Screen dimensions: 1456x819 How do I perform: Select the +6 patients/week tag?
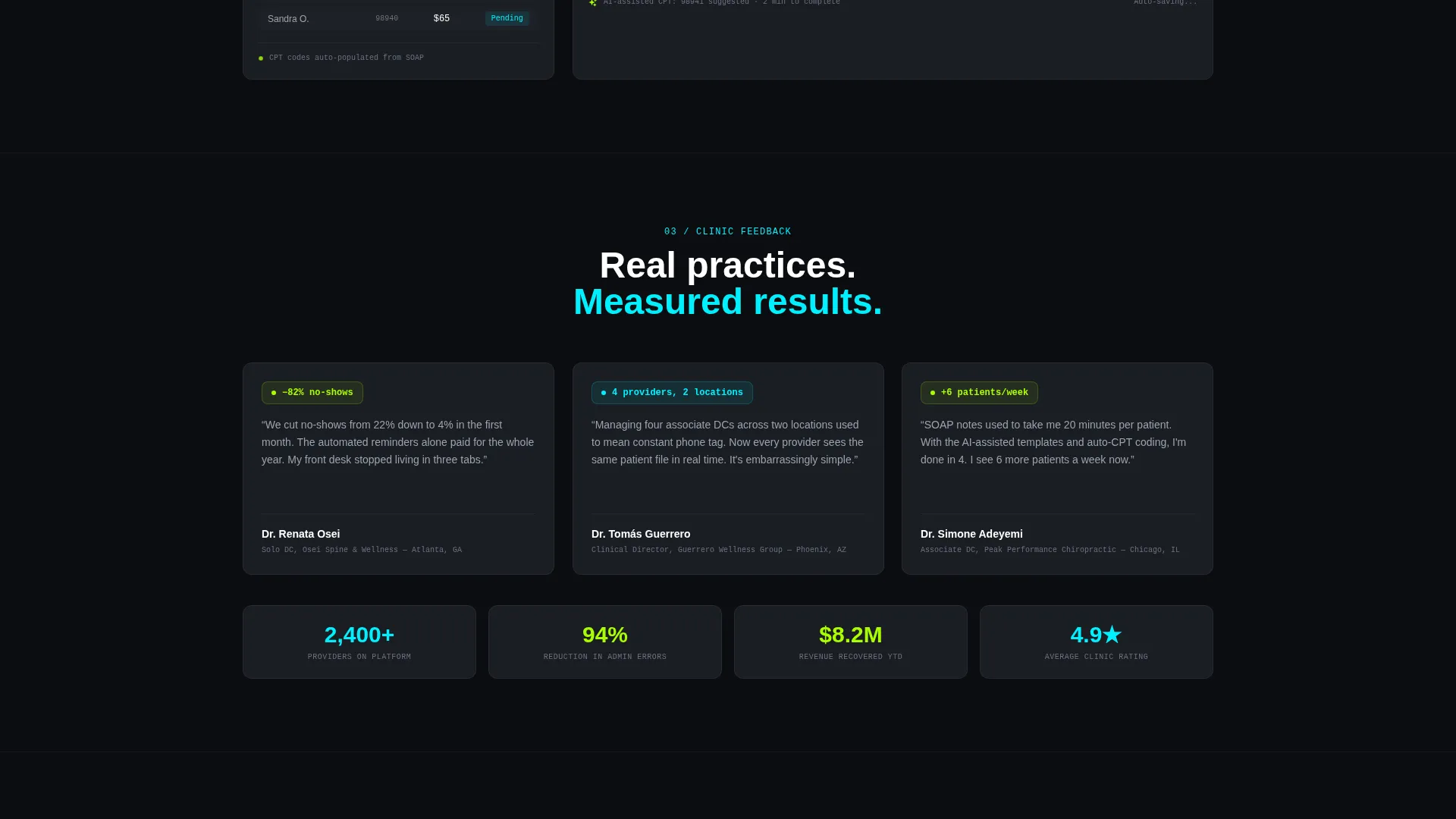tap(979, 393)
